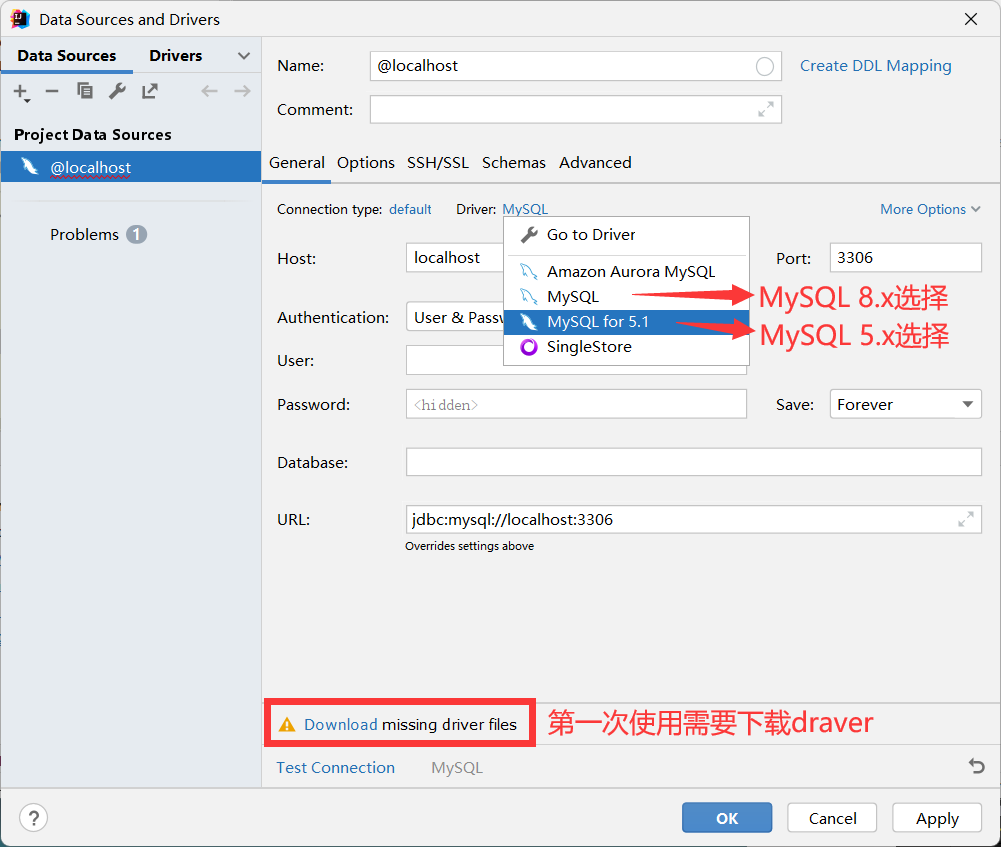Click Test Connection link
Image resolution: width=1001 pixels, height=847 pixels.
335,767
